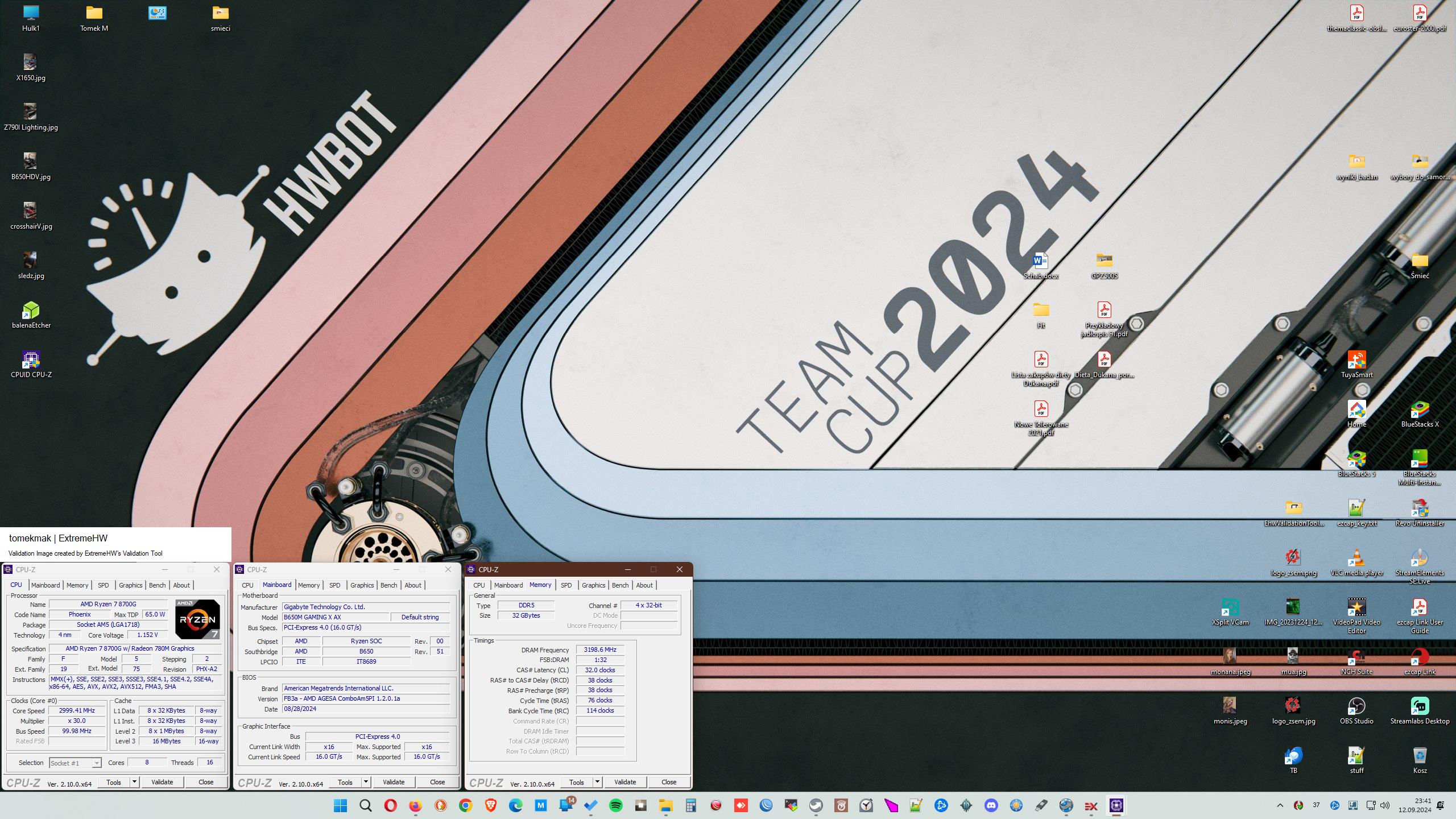Switch to About tab in Memory CPU-Z window
Viewport: 1456px width, 819px height.
[644, 585]
